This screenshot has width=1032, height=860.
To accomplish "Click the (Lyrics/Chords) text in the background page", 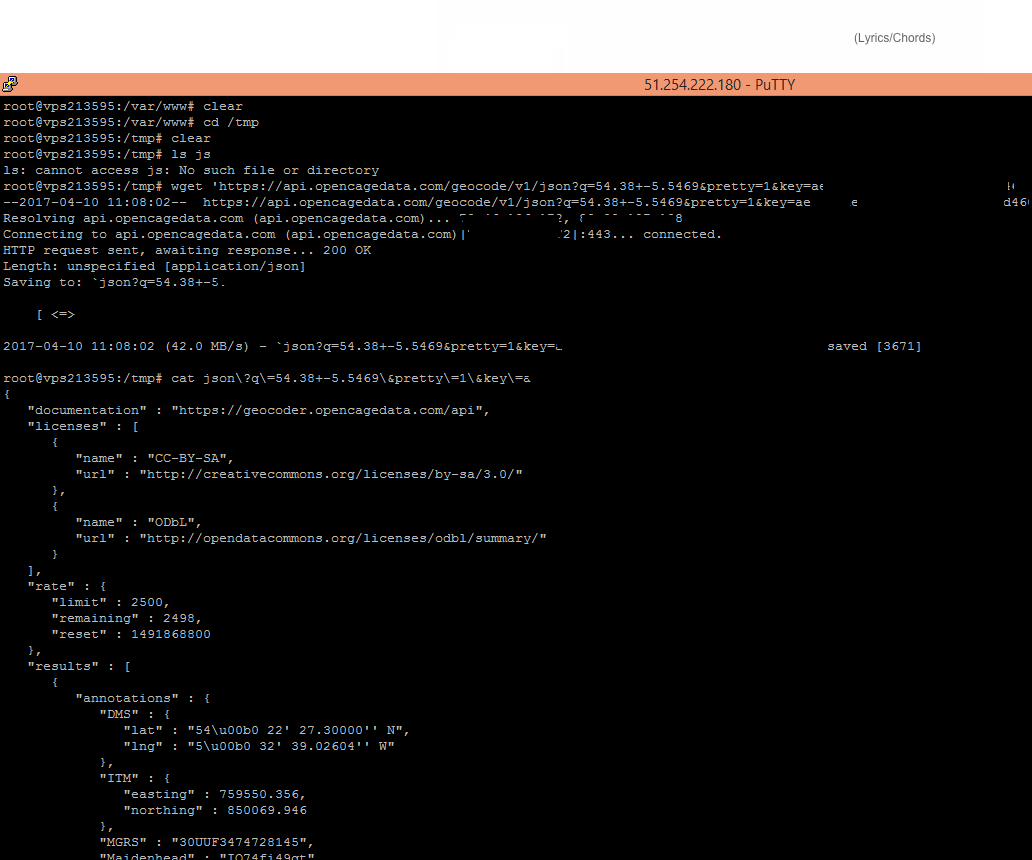I will tap(894, 38).
